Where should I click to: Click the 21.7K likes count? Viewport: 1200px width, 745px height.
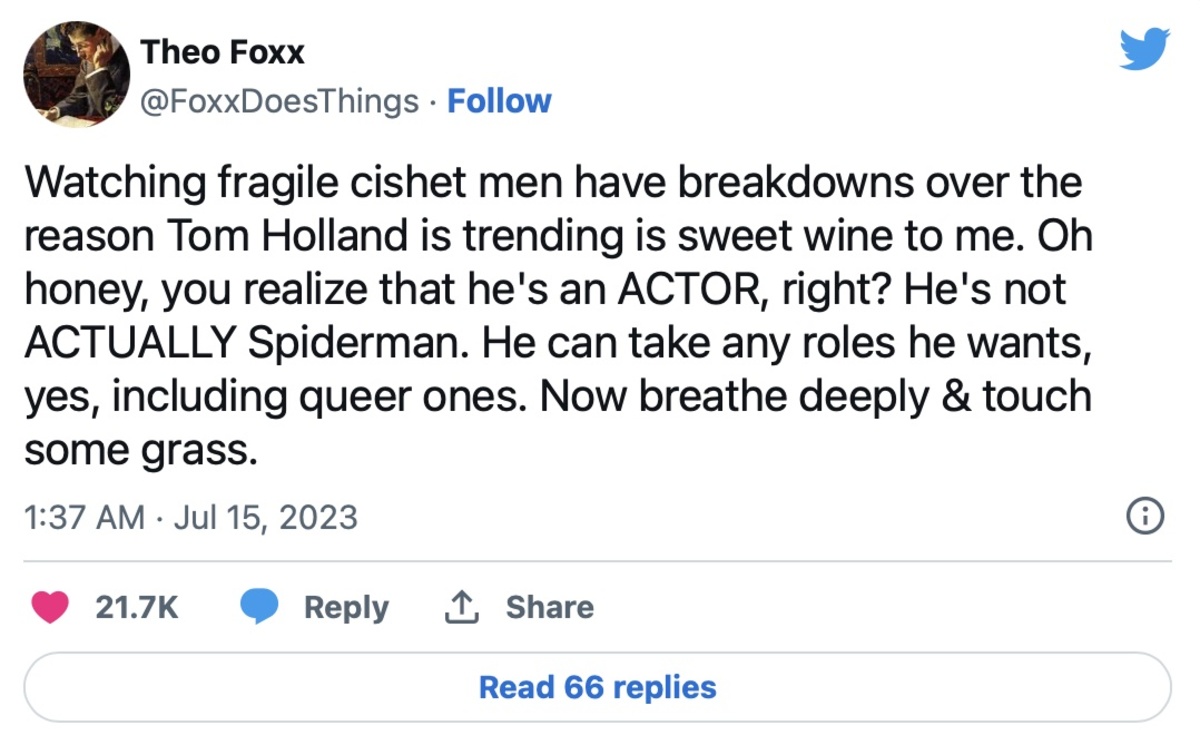136,607
